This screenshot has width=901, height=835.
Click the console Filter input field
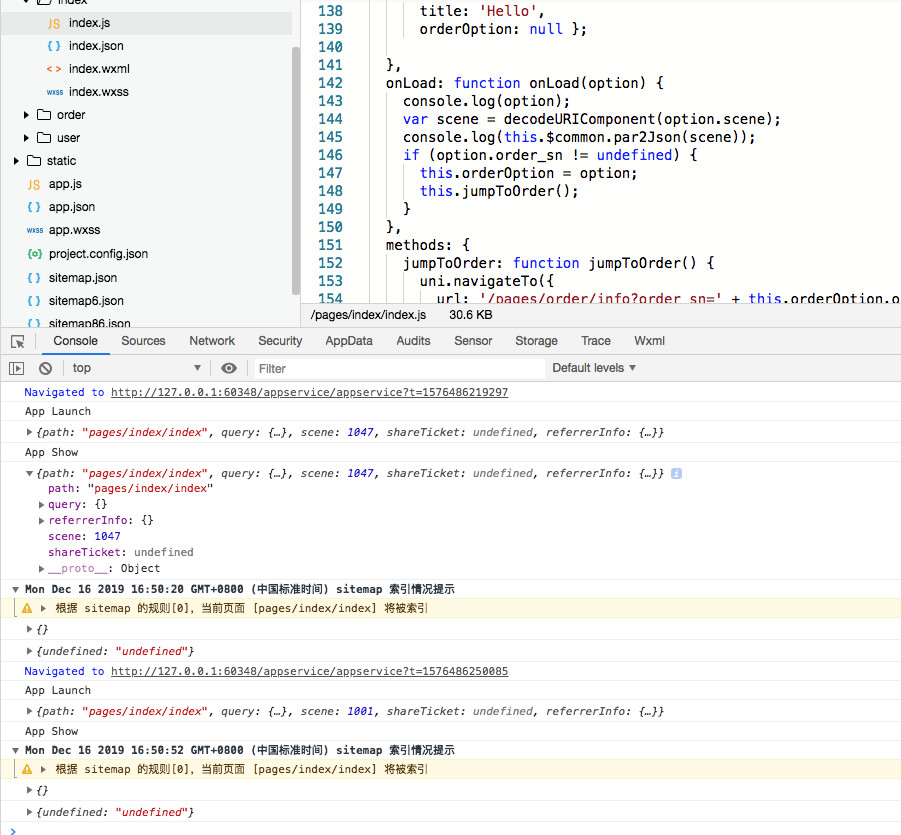click(398, 368)
